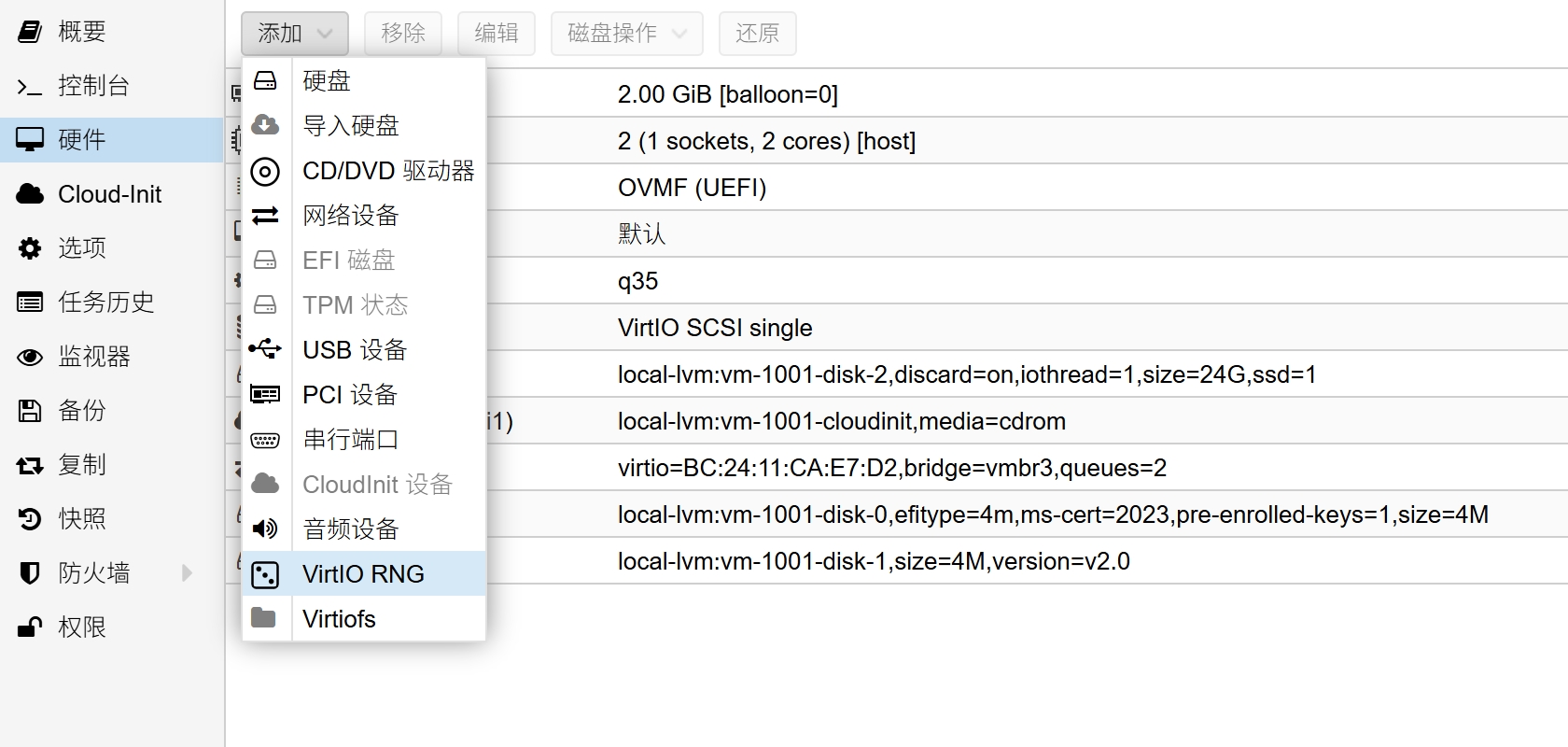Expand the 防火墙 submenu arrow

tap(187, 572)
